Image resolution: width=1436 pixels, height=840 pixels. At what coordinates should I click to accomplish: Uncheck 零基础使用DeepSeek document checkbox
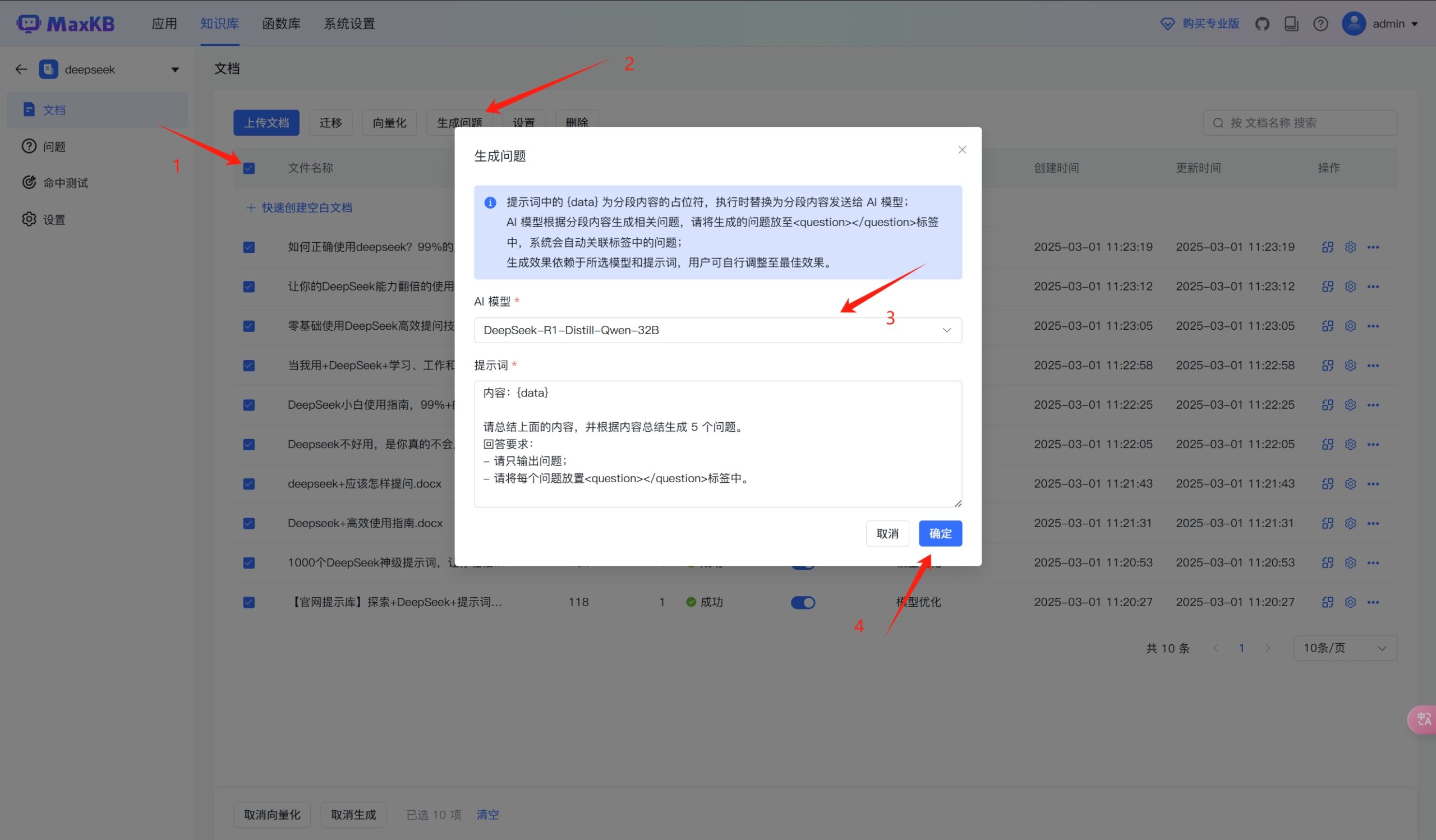pyautogui.click(x=249, y=326)
